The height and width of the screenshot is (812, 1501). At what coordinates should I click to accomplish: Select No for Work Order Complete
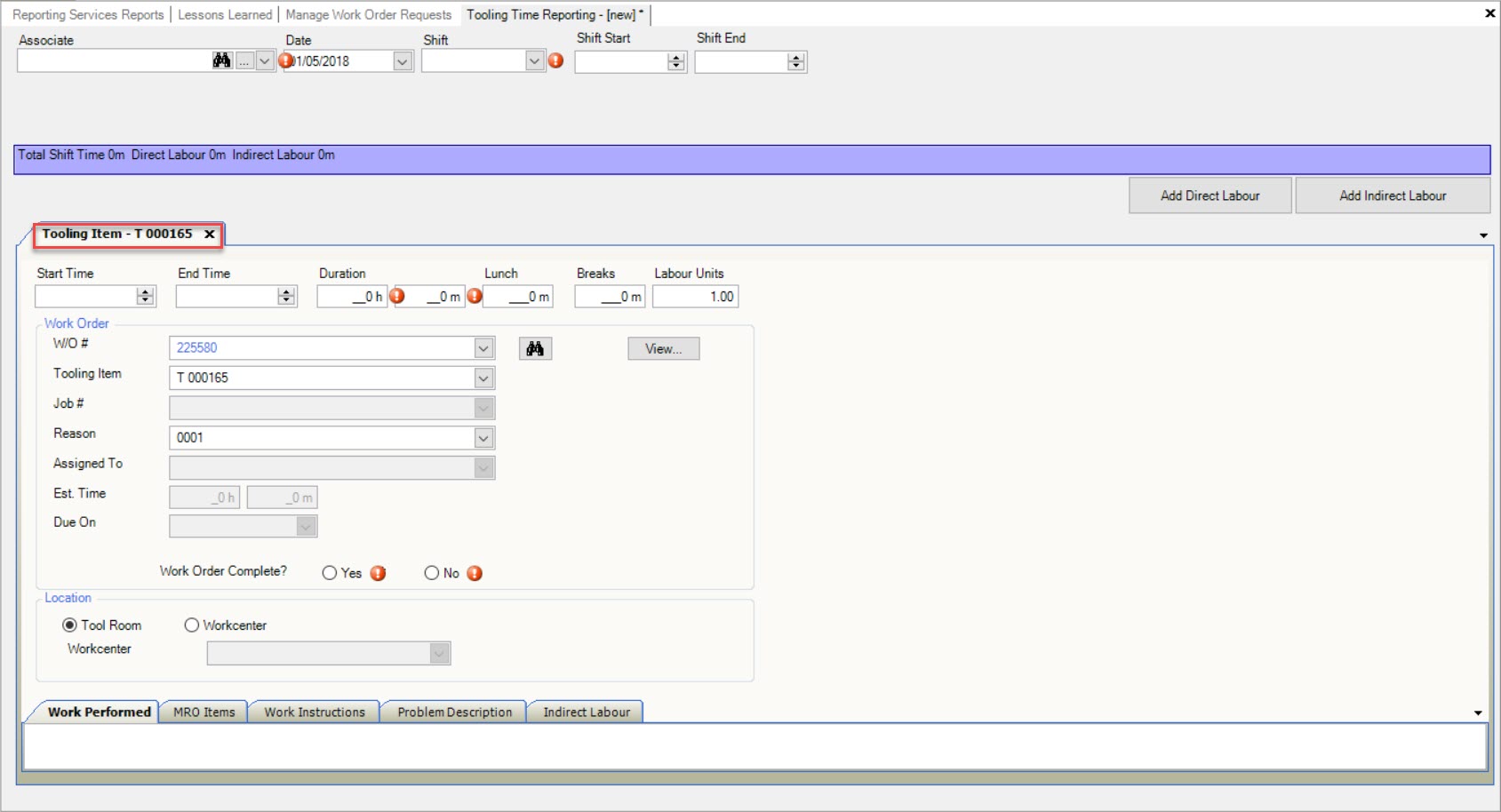tap(432, 573)
